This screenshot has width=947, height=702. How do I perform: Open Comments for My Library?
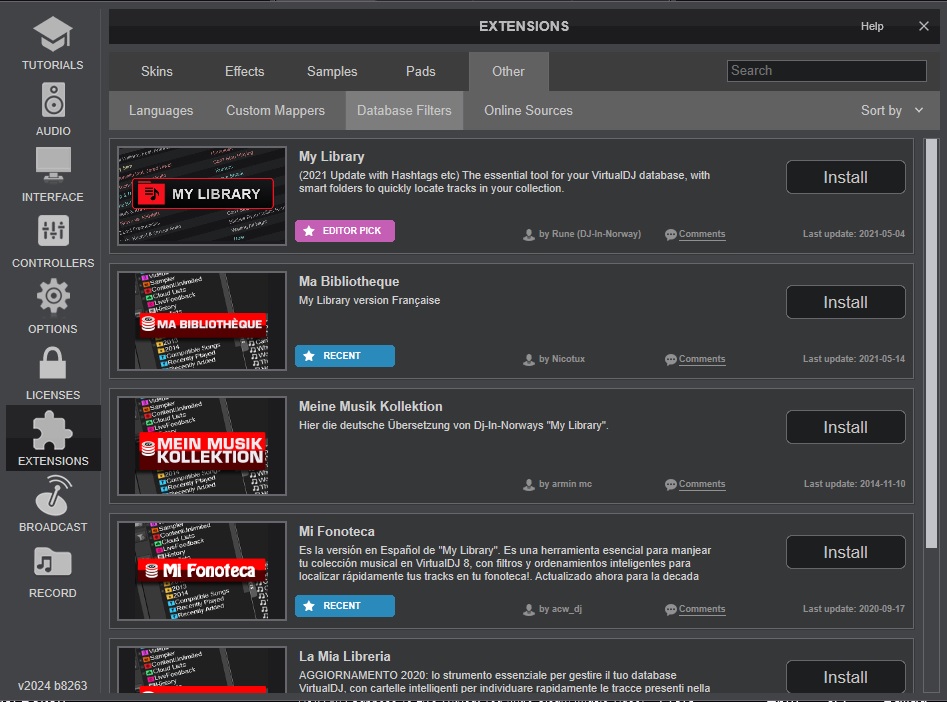[x=702, y=234]
